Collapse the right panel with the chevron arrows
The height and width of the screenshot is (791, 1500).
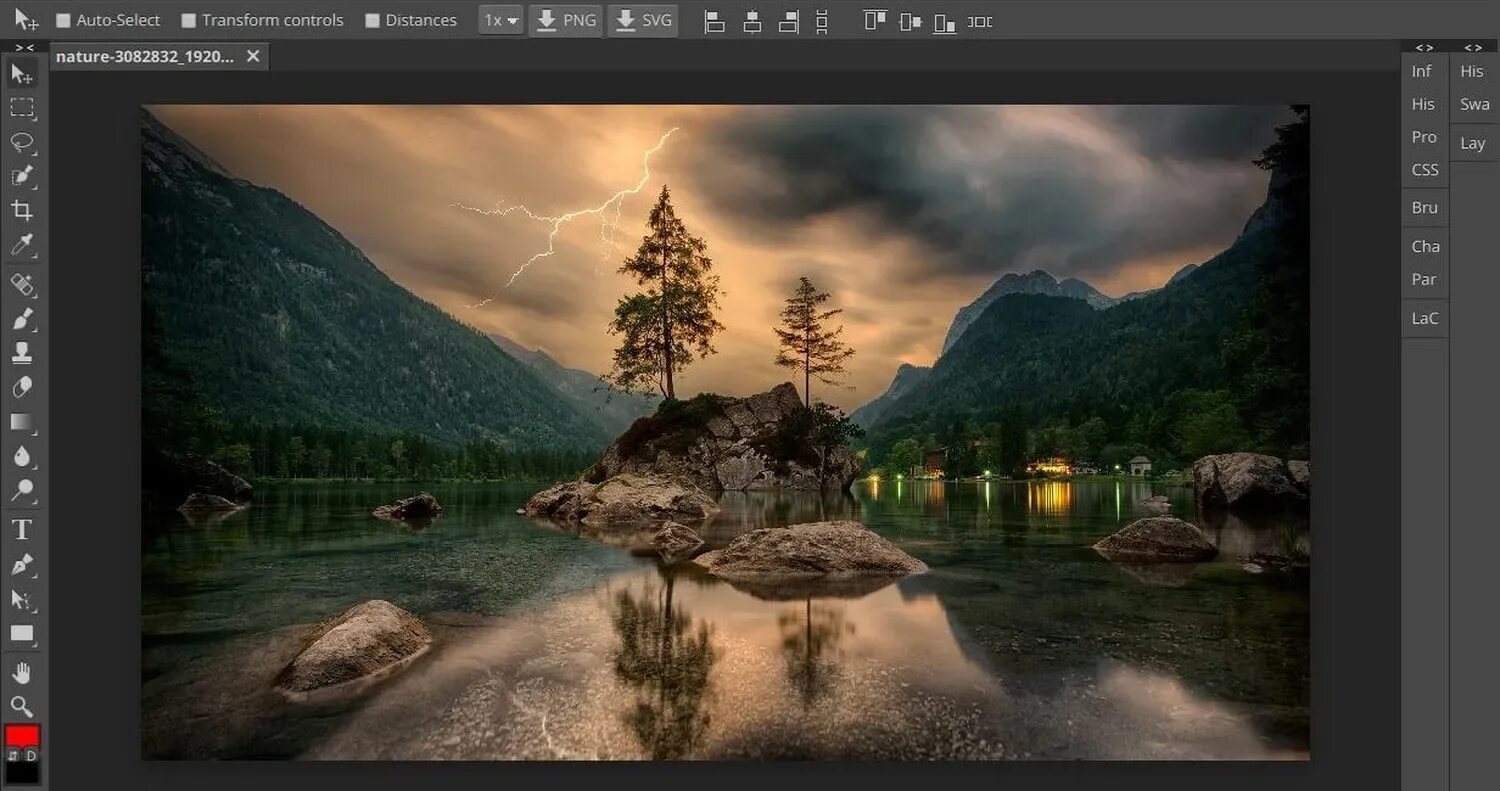[x=1424, y=46]
